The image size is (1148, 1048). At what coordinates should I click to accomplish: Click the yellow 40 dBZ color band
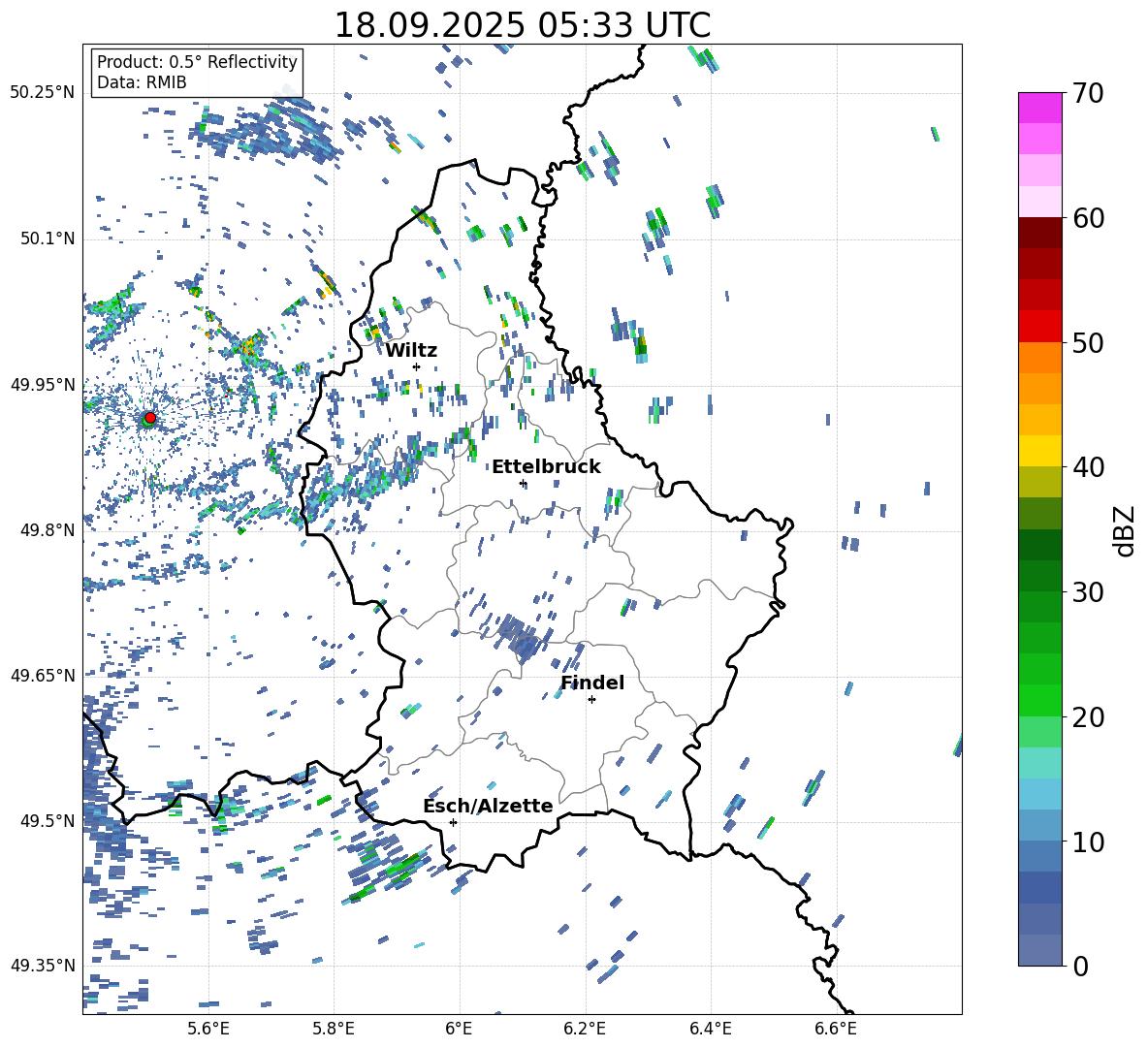click(x=1039, y=451)
